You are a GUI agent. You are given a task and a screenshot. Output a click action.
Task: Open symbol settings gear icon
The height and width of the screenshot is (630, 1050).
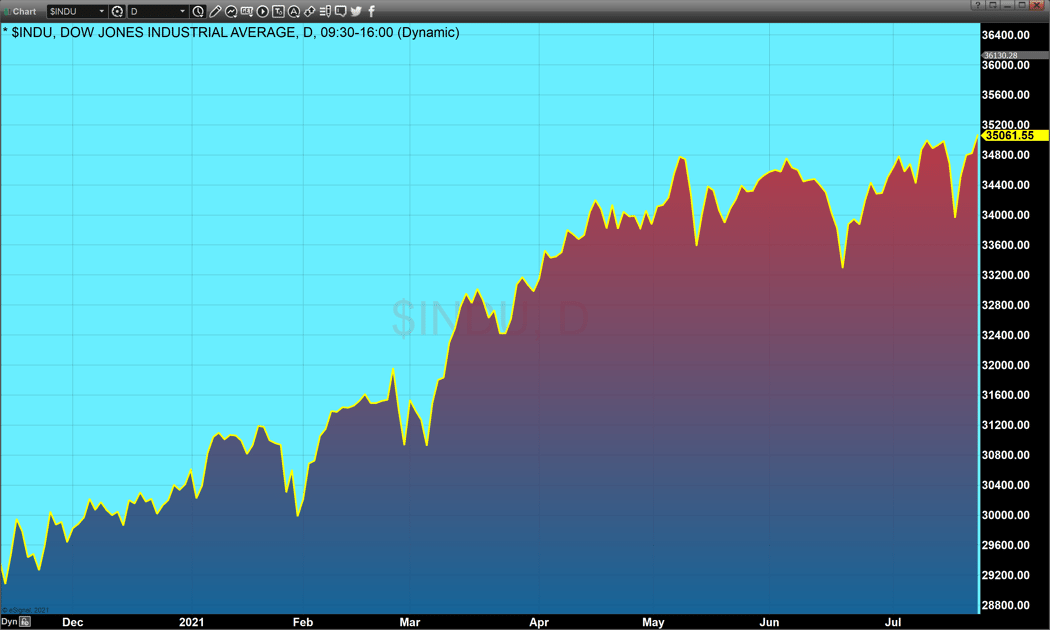pyautogui.click(x=117, y=11)
